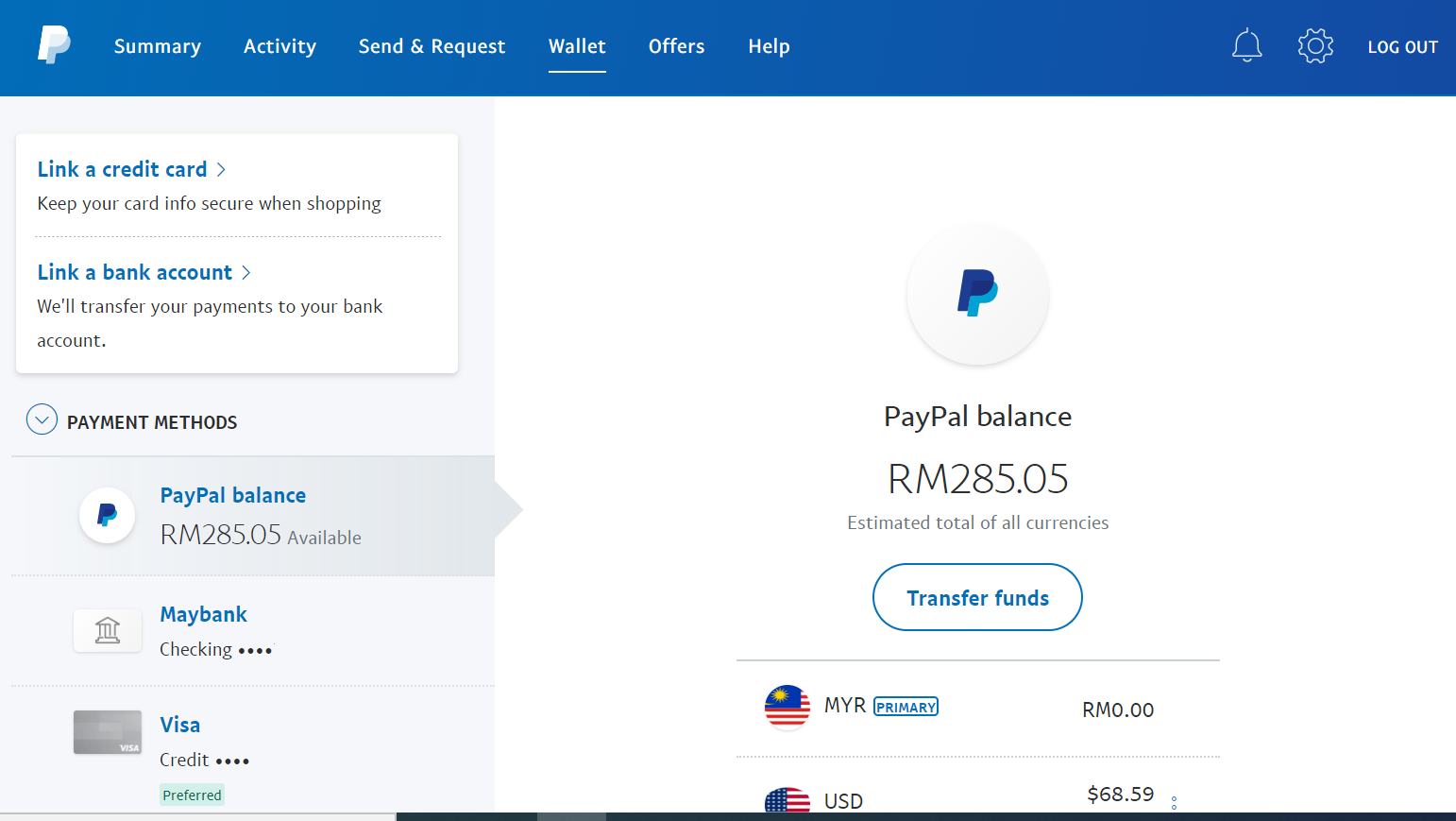Click the PayPal logo in the top bar
The image size is (1456, 821).
[x=54, y=44]
